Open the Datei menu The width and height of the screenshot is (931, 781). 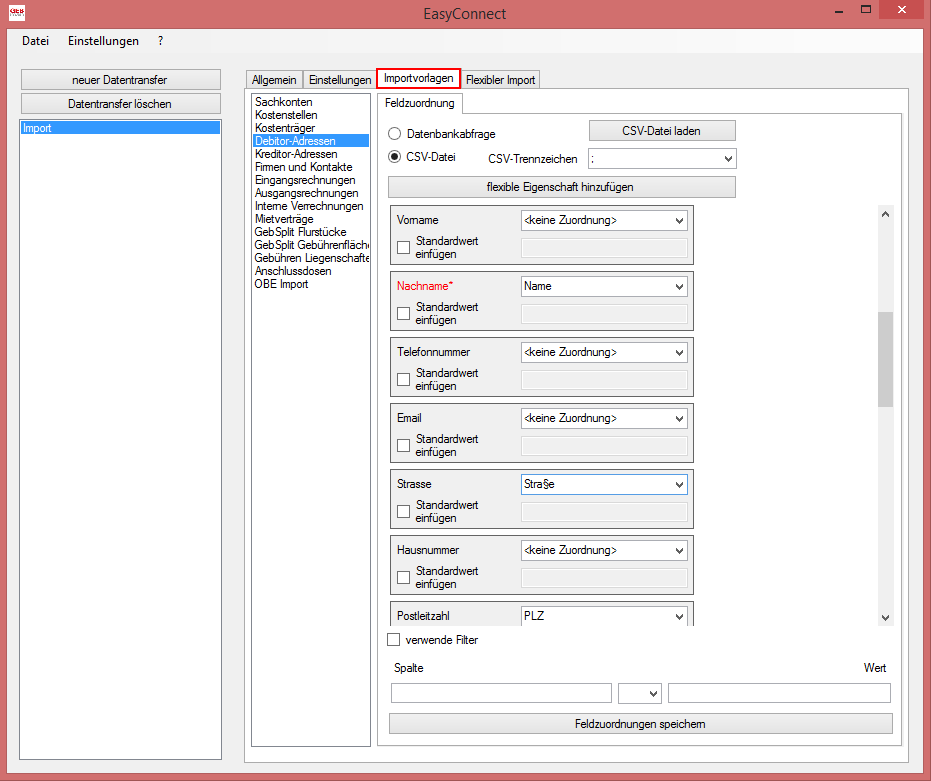click(x=34, y=41)
